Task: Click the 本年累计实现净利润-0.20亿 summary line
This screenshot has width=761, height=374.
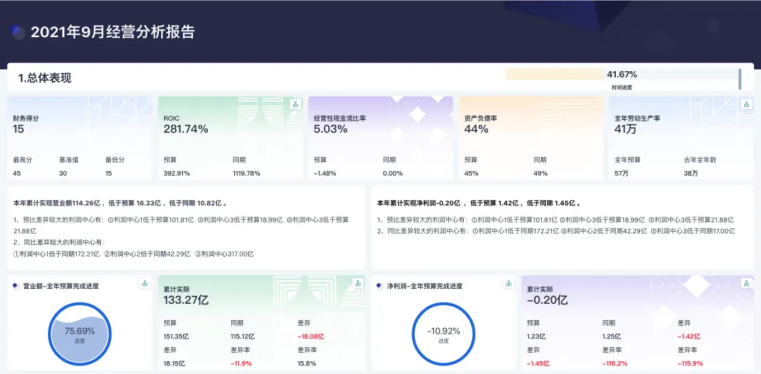Action: [480, 203]
